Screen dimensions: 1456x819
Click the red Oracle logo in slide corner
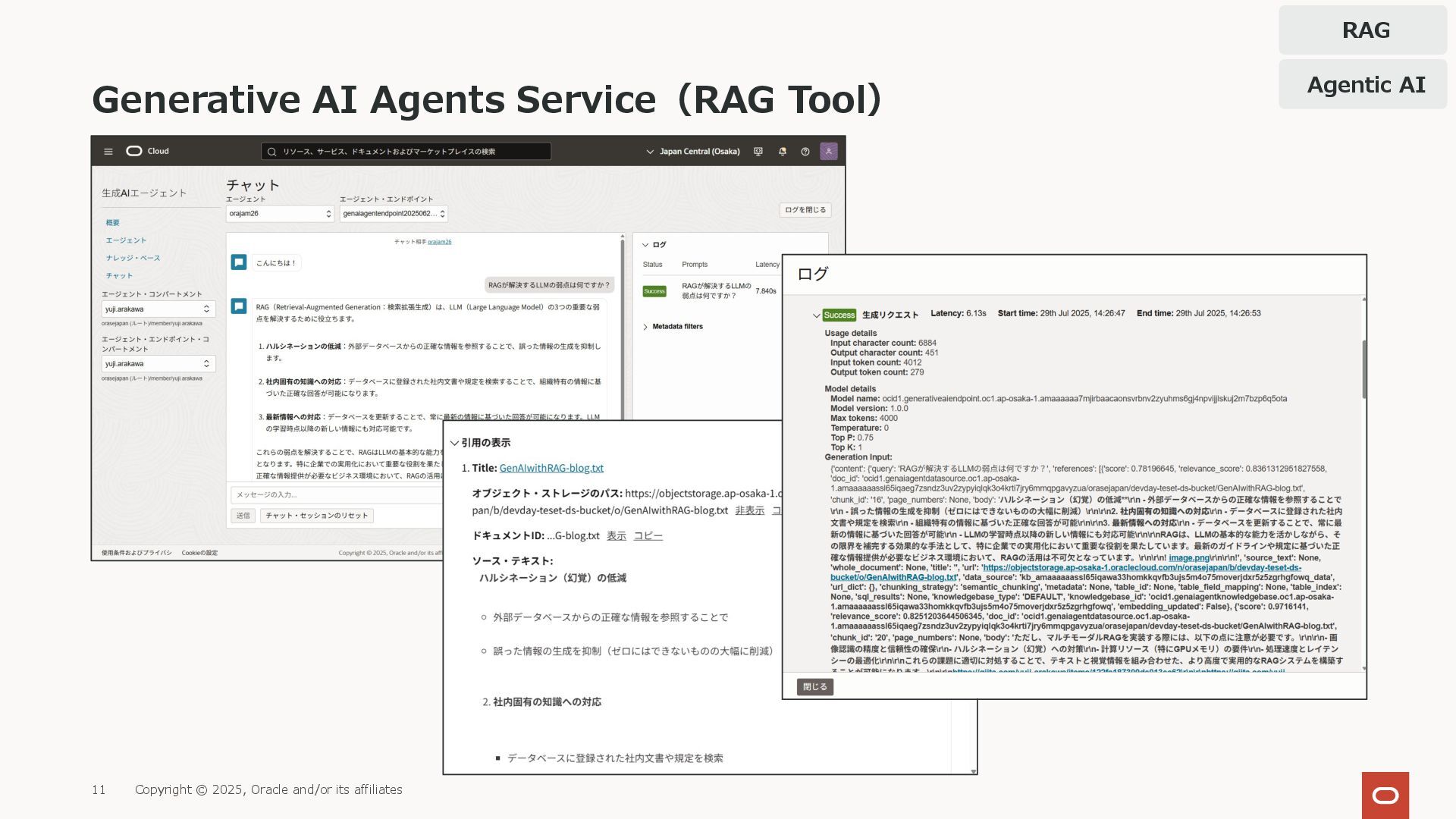(x=1385, y=795)
